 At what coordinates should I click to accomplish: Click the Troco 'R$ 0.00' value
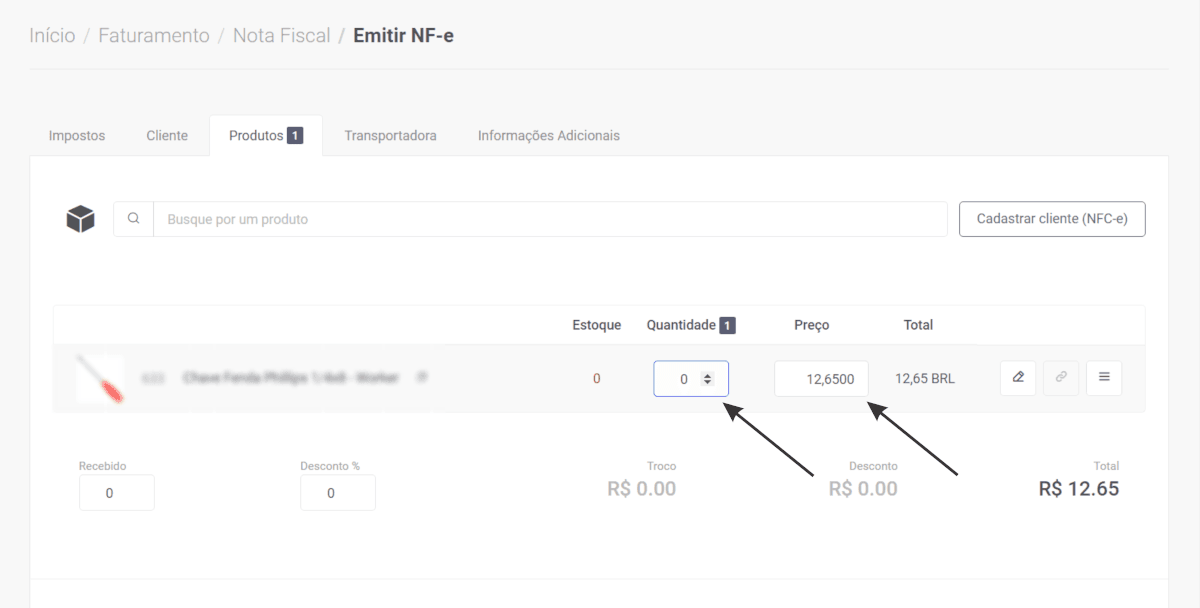642,489
